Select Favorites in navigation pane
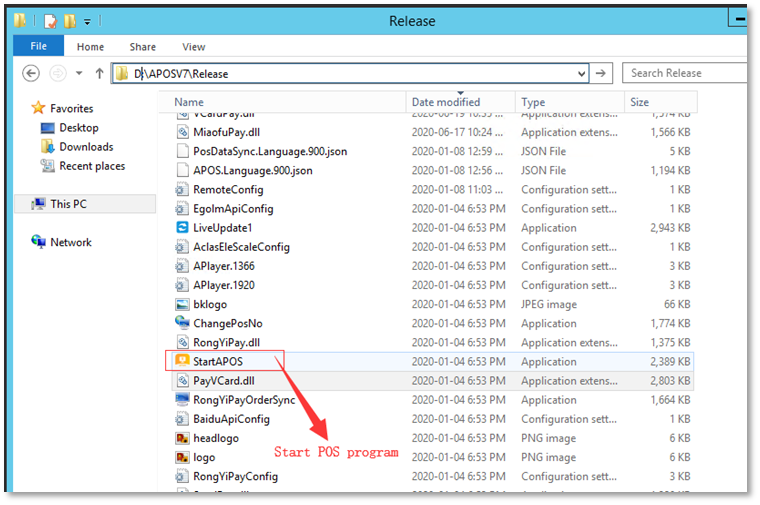 pyautogui.click(x=71, y=109)
